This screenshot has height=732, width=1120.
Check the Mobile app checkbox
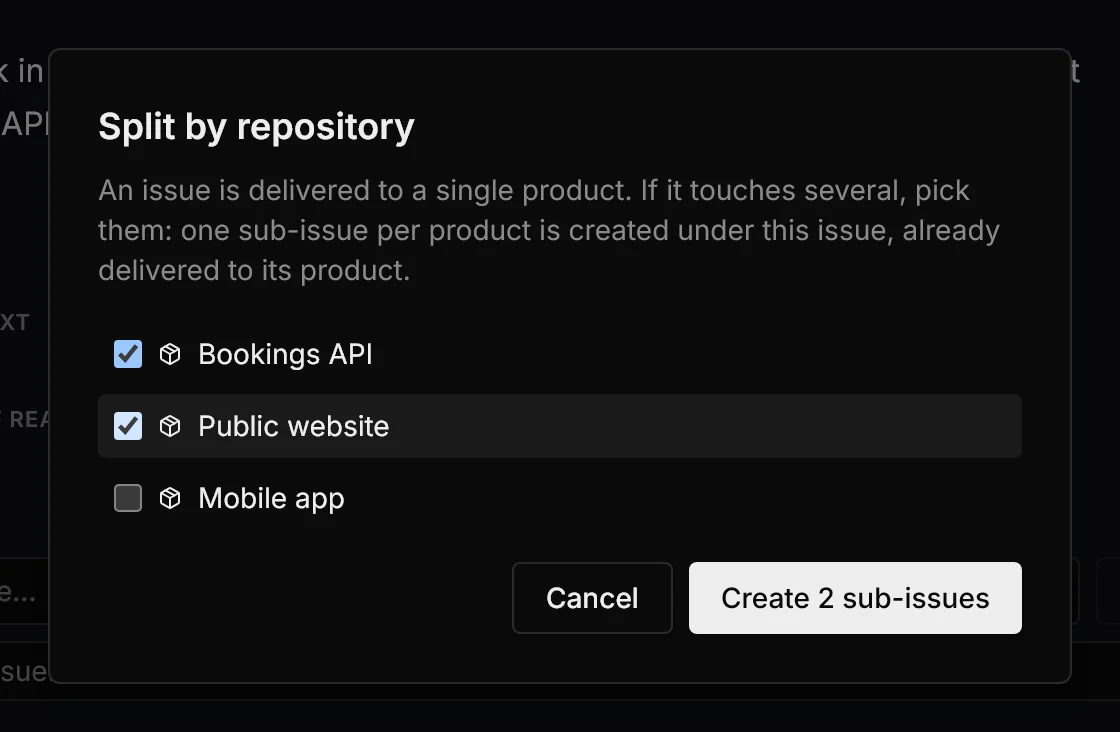click(x=128, y=498)
